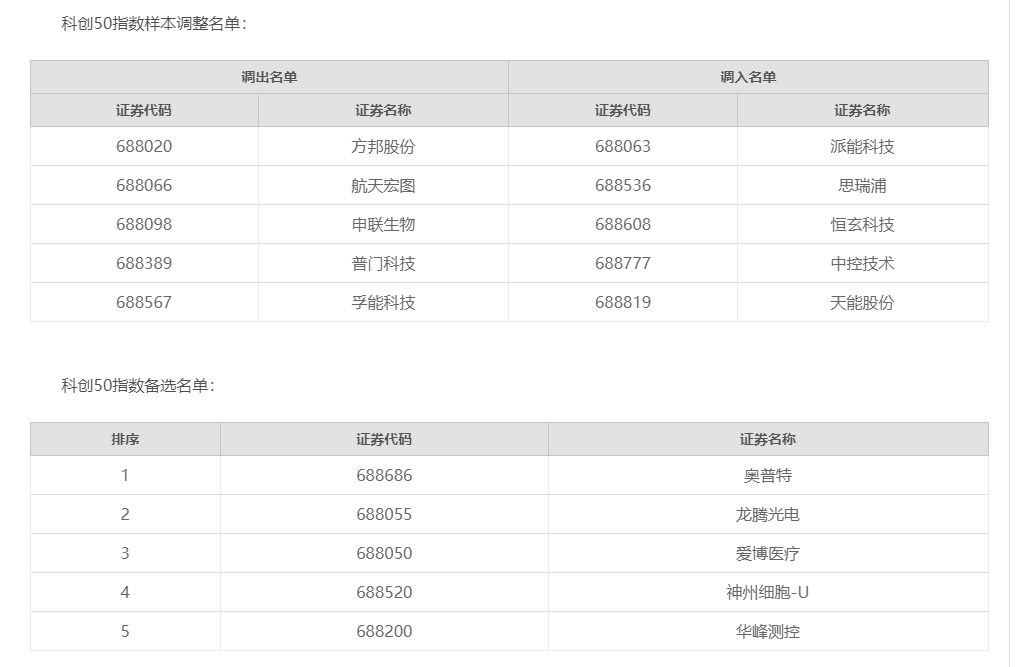Screen dimensions: 1022x667
Task: Click the 派能科技 cell
Action: [862, 146]
